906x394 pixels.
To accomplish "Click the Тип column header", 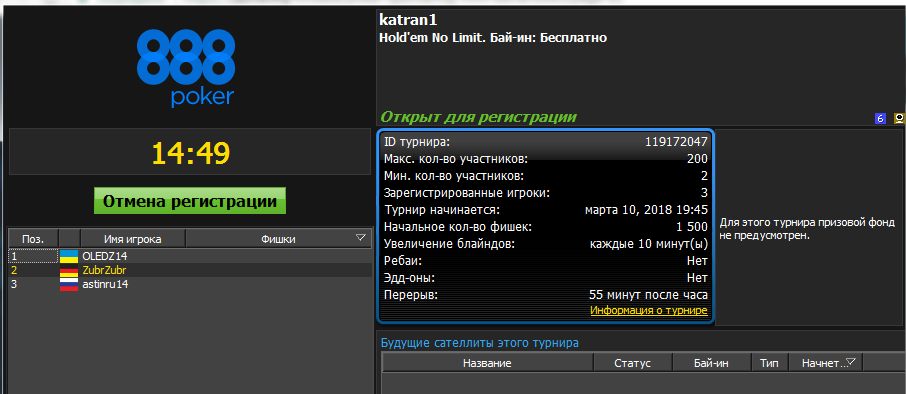I will 770,363.
